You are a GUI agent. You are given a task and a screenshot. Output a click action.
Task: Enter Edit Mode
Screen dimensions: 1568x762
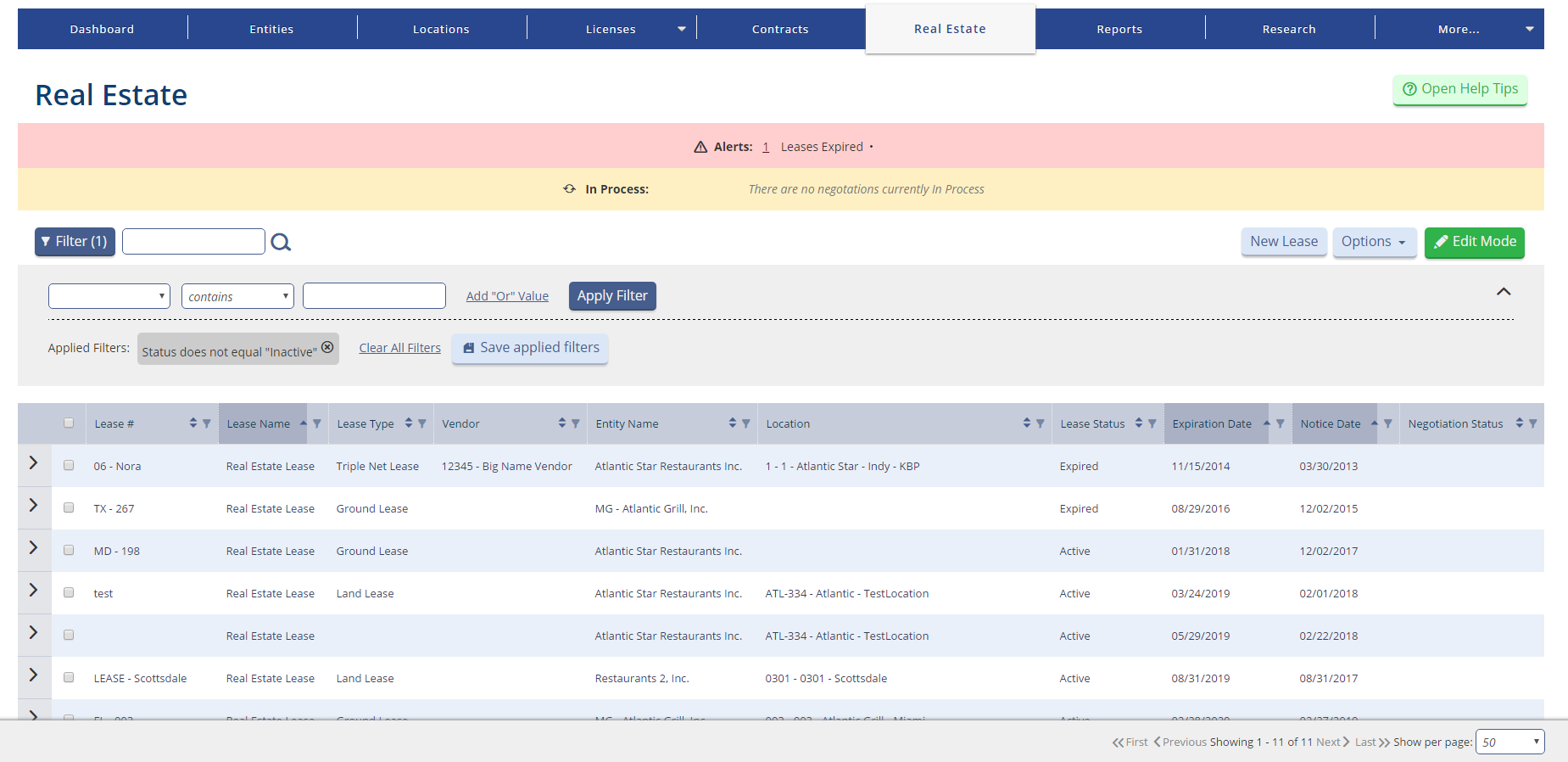coord(1475,242)
